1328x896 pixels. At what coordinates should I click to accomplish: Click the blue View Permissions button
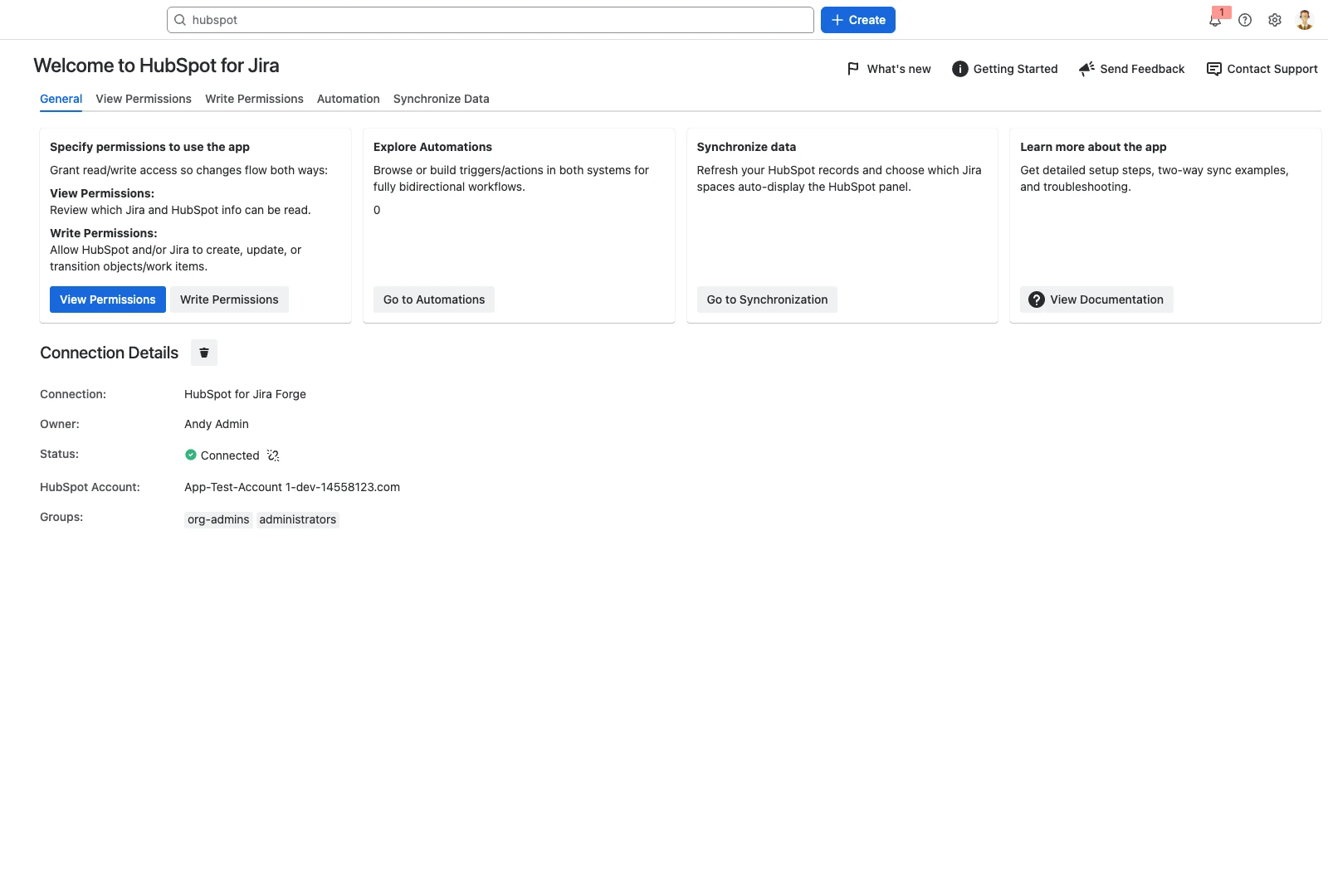[108, 299]
